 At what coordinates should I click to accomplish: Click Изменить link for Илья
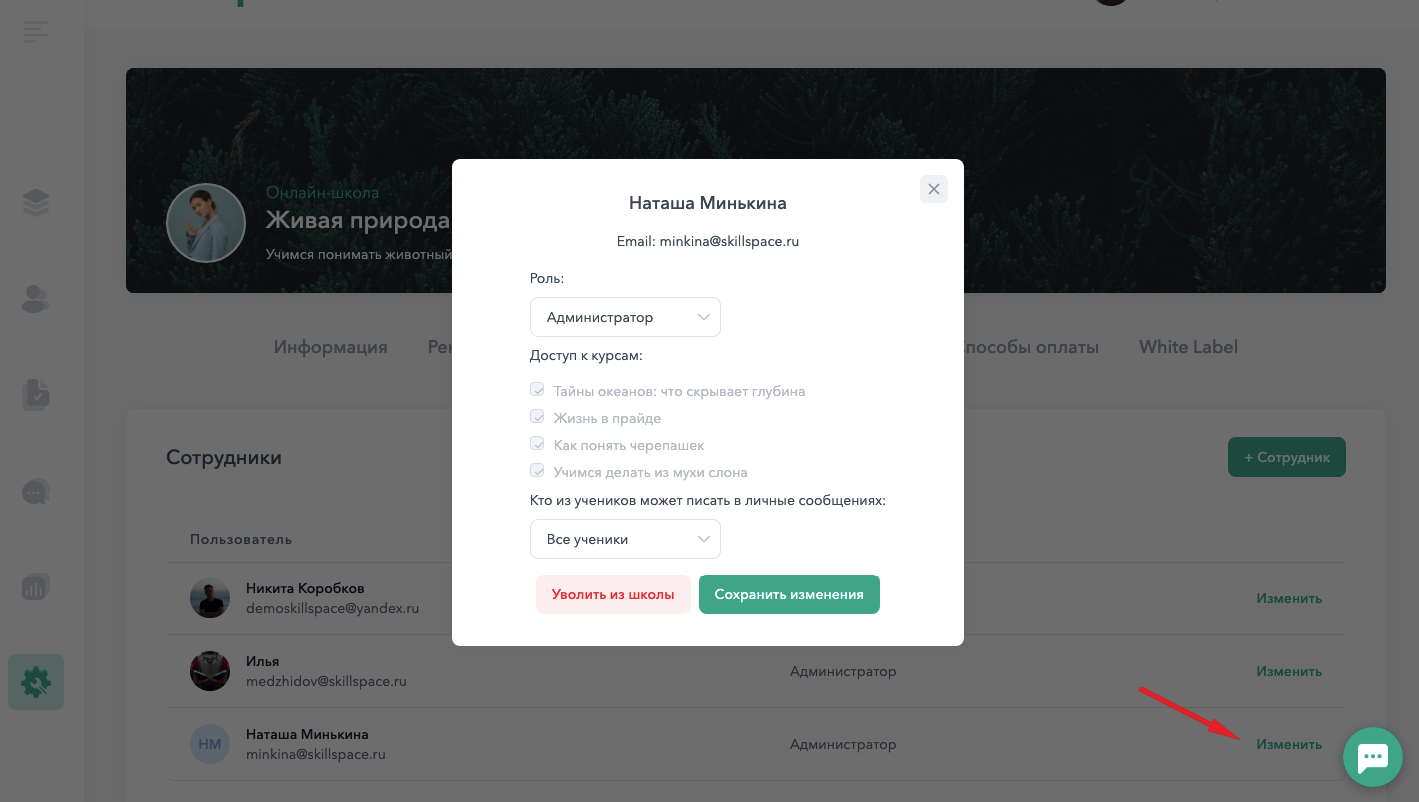(1289, 671)
